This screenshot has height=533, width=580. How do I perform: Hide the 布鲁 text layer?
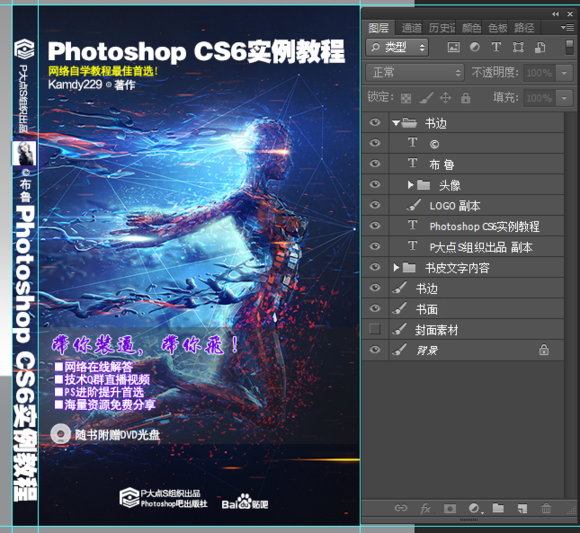click(375, 163)
